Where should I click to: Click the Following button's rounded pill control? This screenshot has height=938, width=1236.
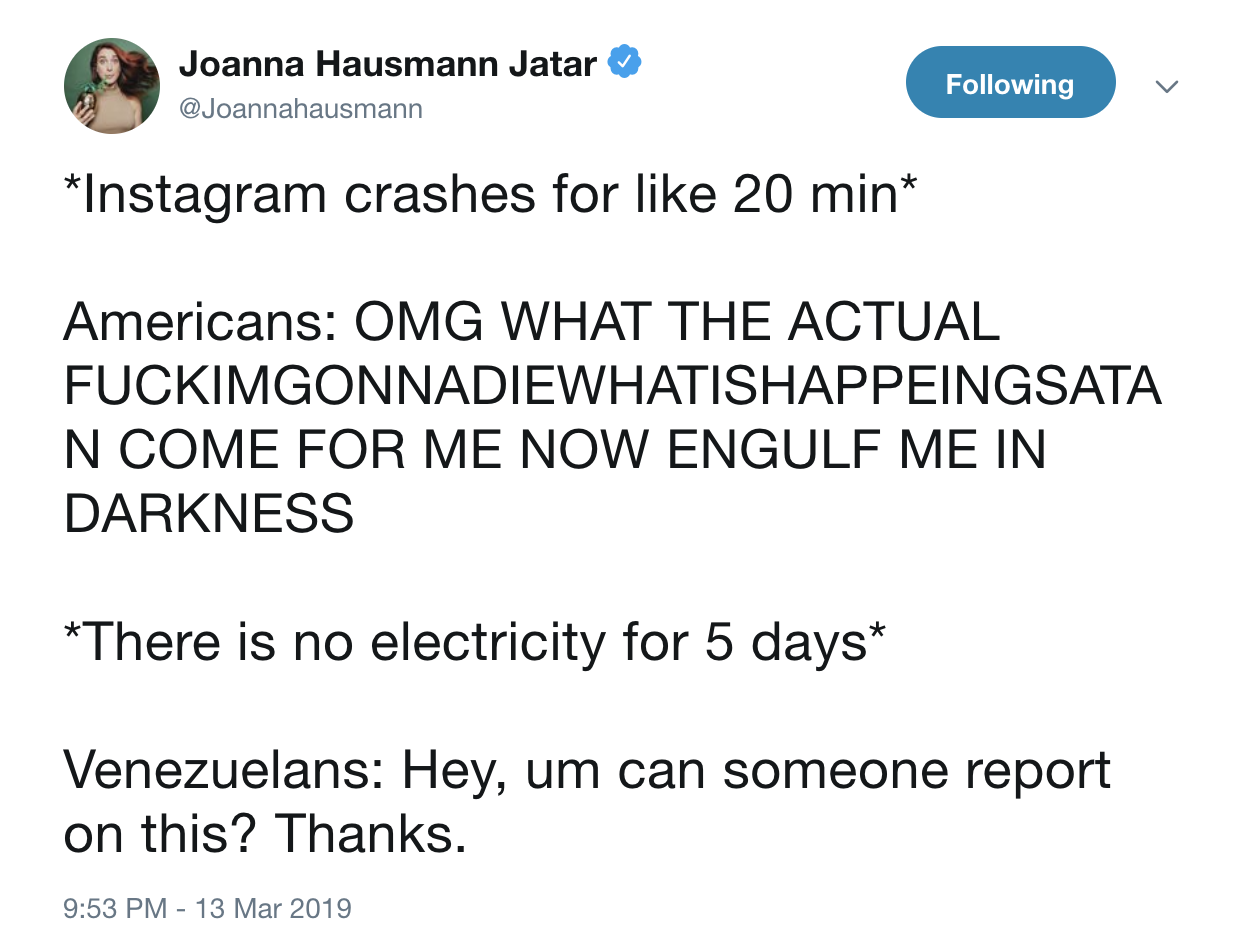coord(1010,83)
